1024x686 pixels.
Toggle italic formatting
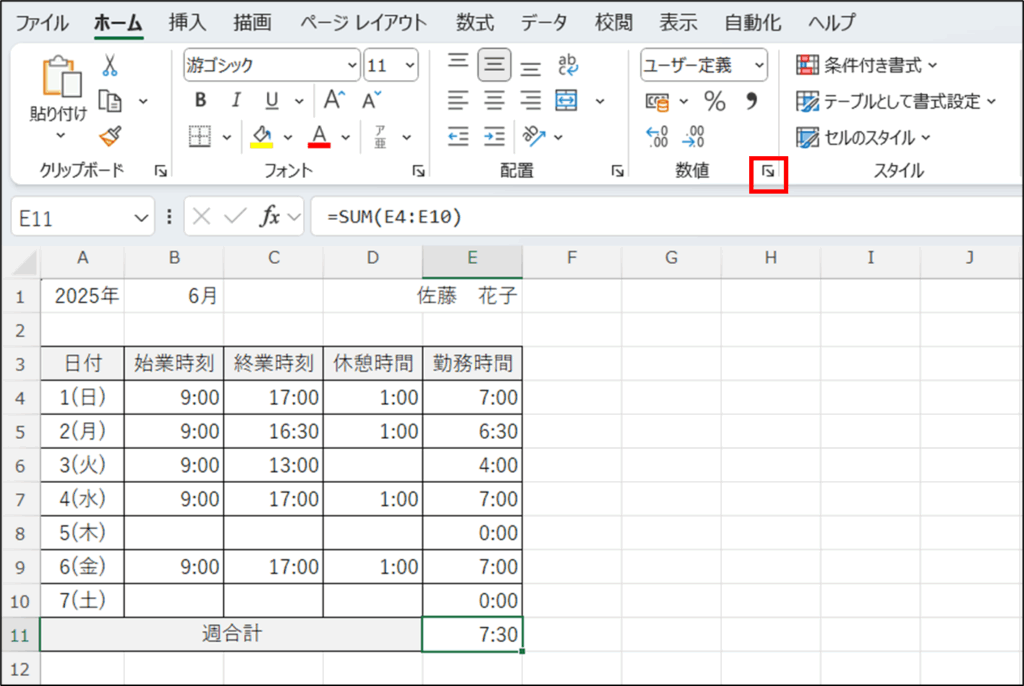[236, 101]
